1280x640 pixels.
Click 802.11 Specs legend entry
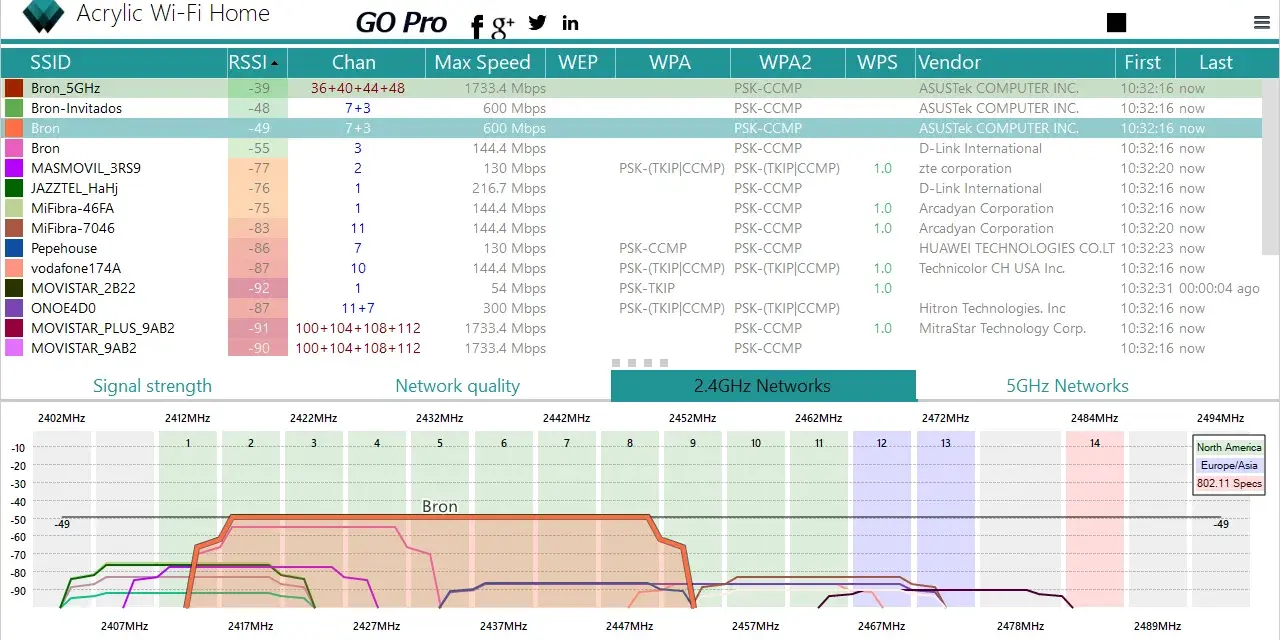tap(1229, 483)
